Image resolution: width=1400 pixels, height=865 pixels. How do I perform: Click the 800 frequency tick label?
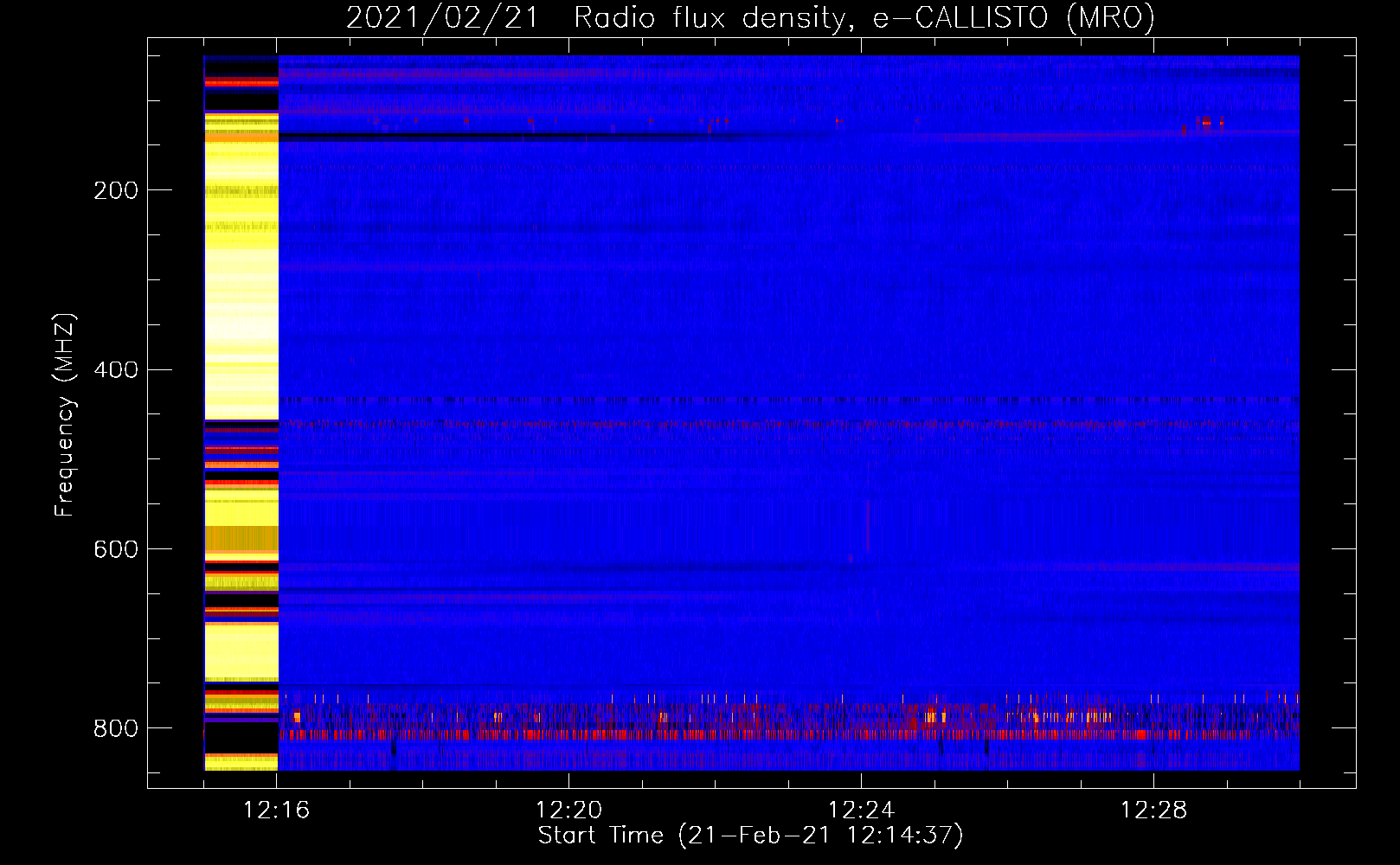pos(116,728)
